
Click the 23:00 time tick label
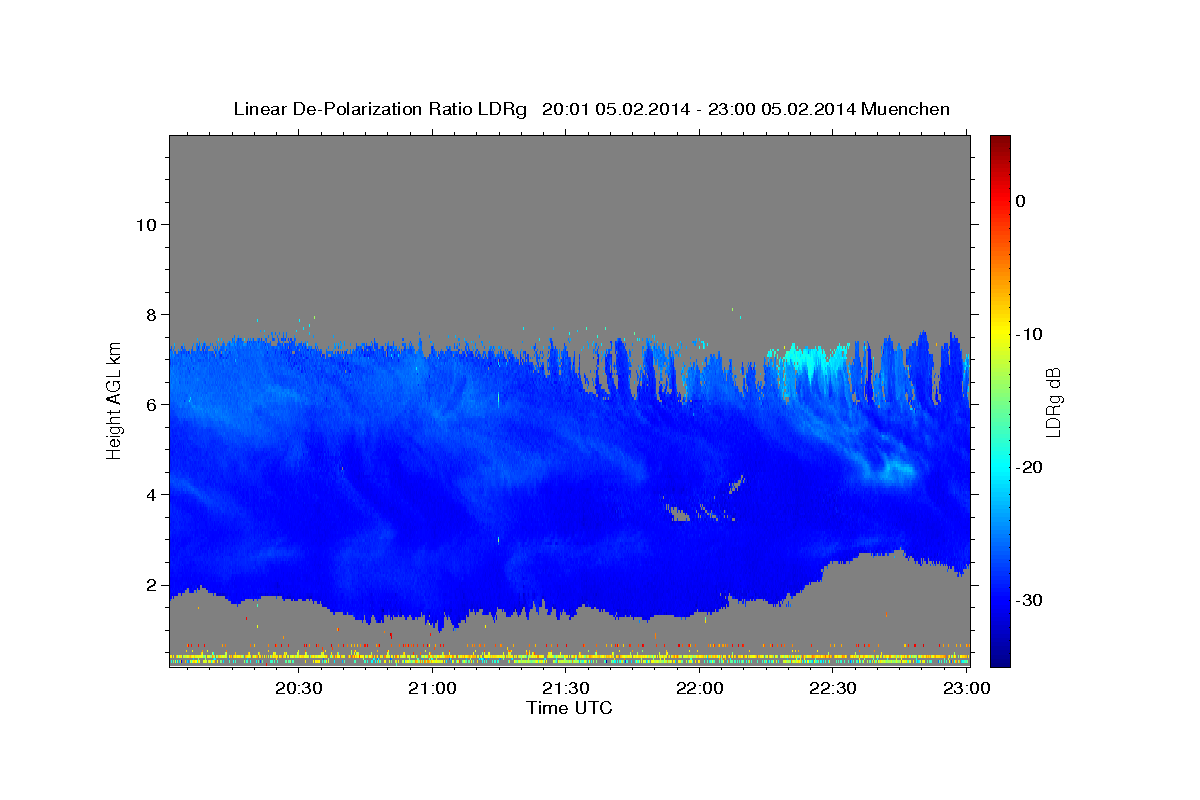[x=966, y=688]
